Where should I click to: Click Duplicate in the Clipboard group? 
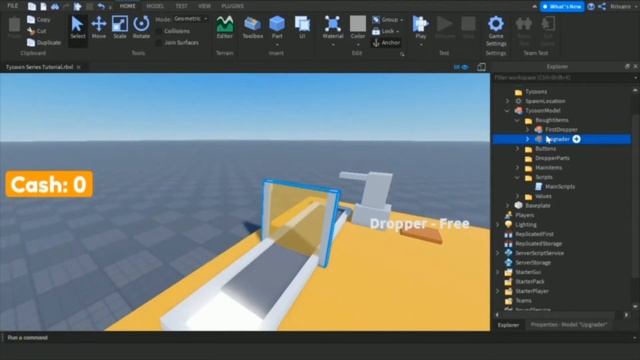[44, 42]
